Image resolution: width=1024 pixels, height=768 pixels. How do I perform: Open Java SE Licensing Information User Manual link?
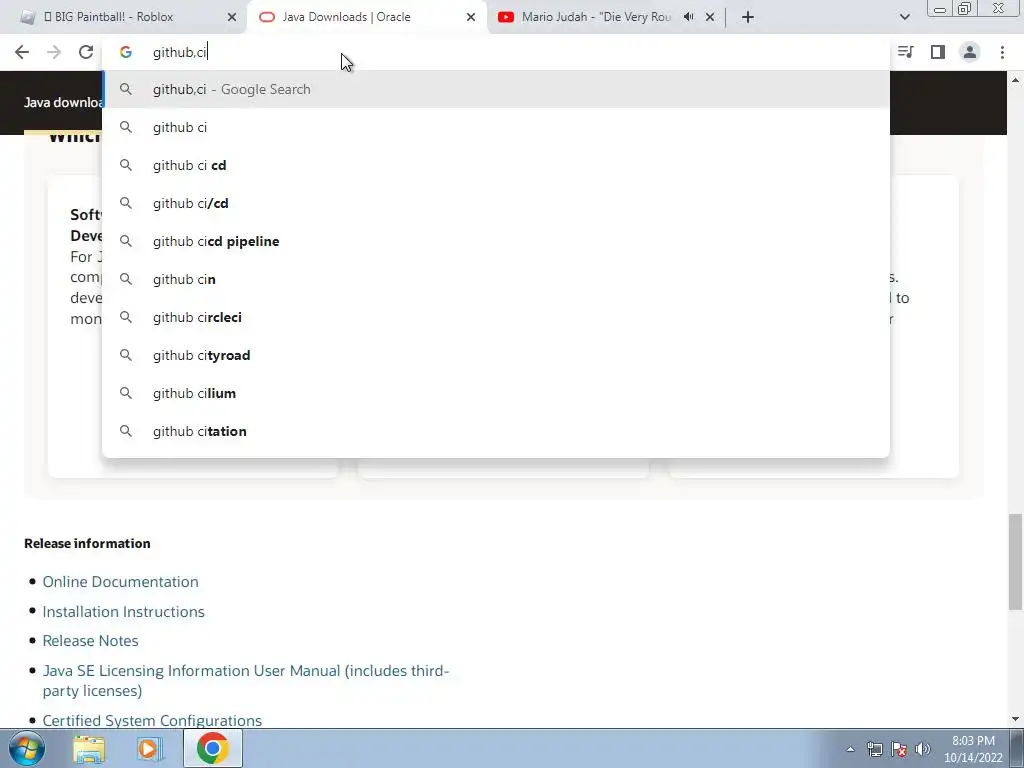[246, 680]
